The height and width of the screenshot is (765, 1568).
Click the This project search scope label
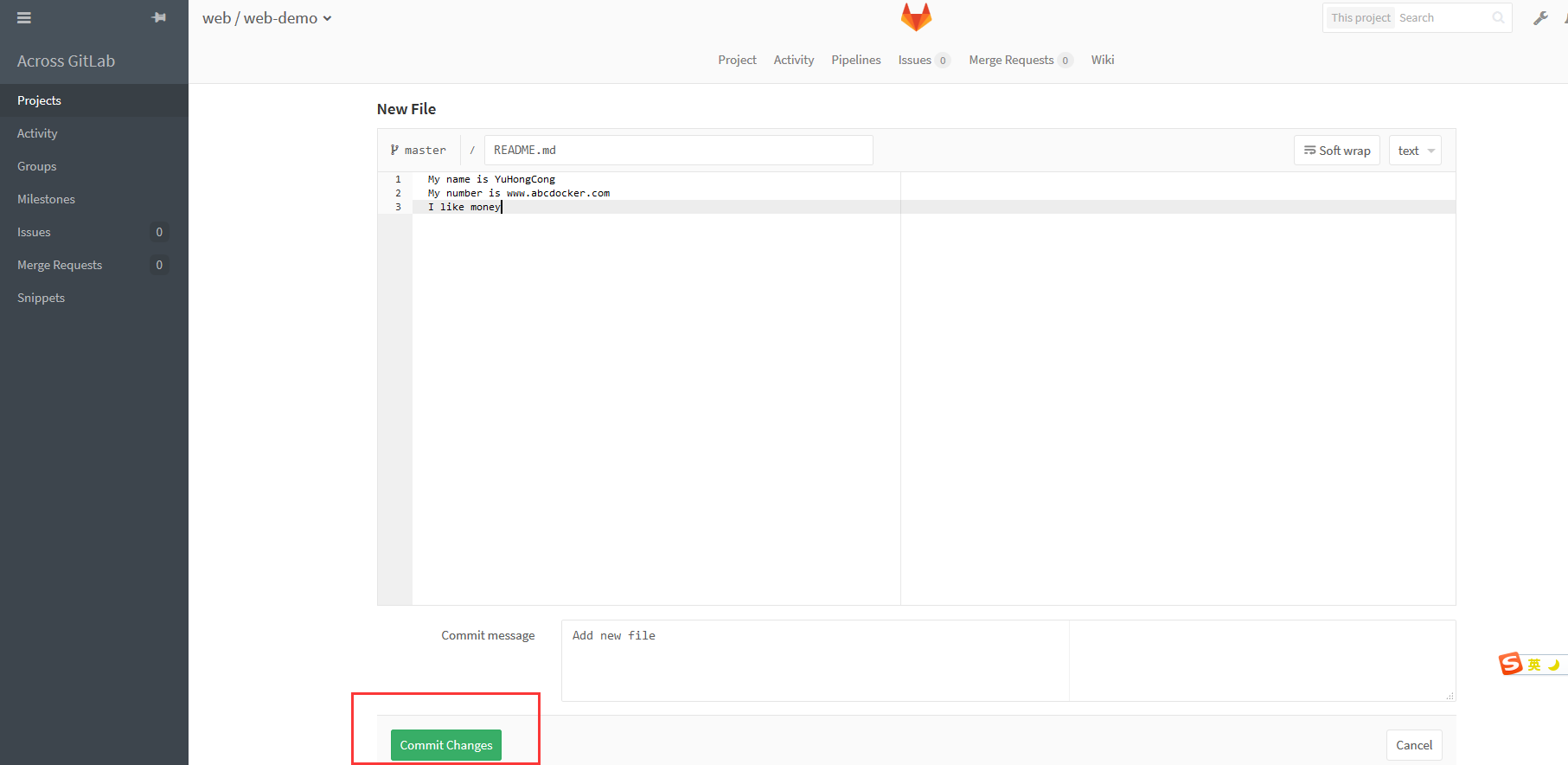[1360, 17]
